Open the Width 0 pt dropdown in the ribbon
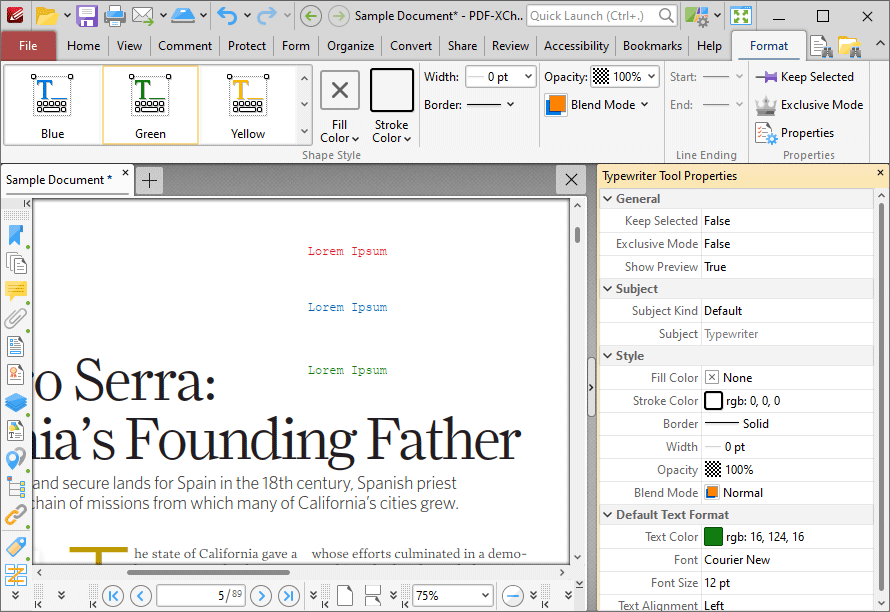Image resolution: width=890 pixels, height=612 pixels. [x=528, y=76]
